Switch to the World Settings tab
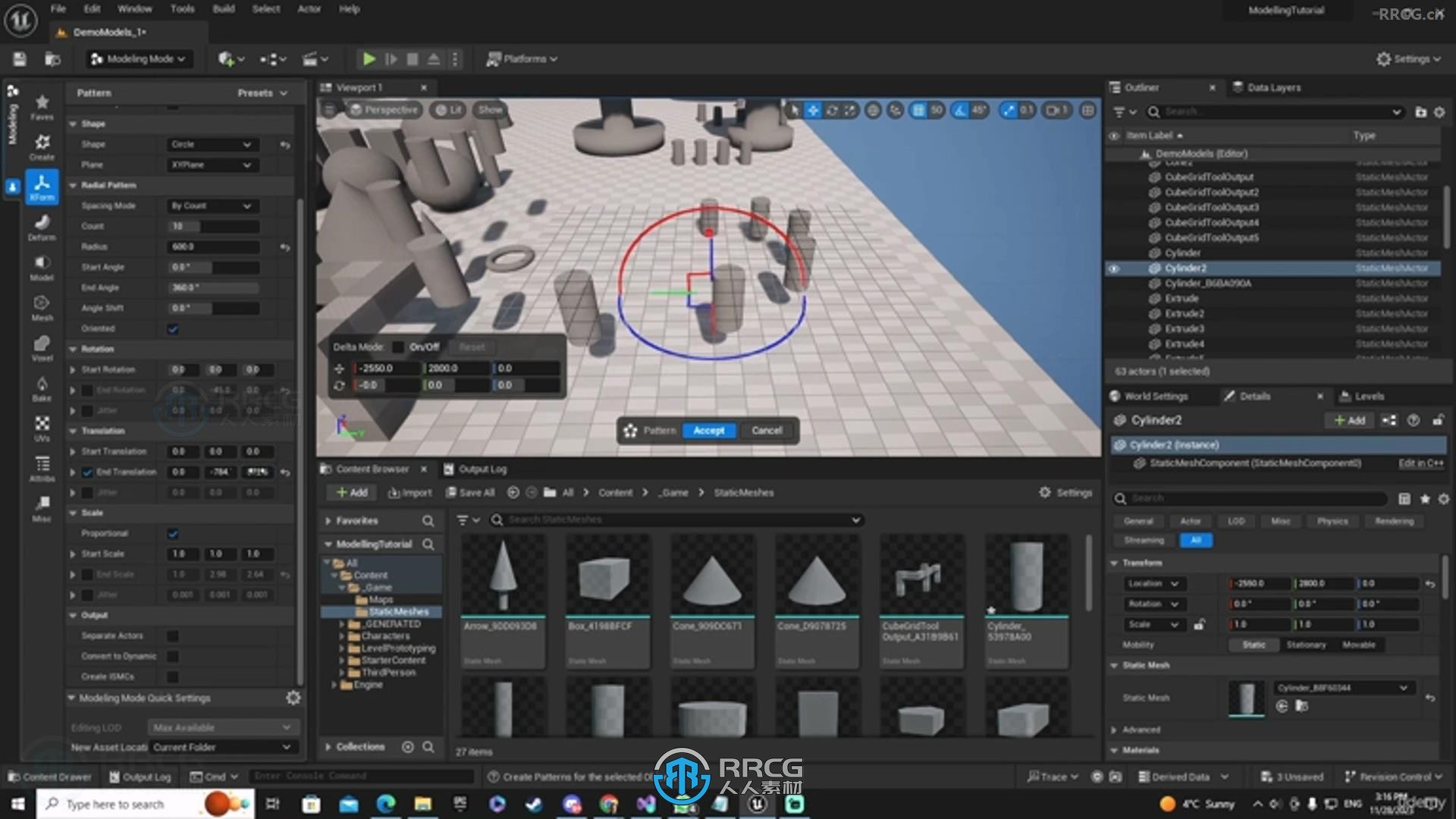The image size is (1456, 819). click(x=1149, y=397)
